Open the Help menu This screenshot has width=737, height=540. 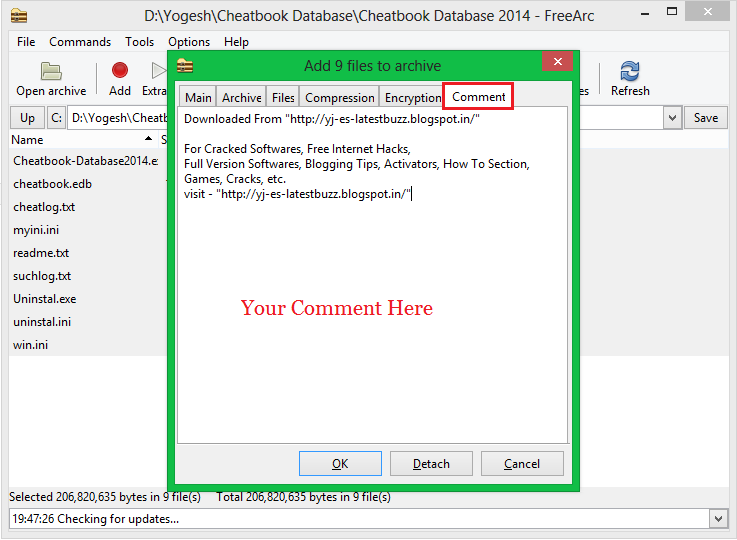[x=236, y=42]
